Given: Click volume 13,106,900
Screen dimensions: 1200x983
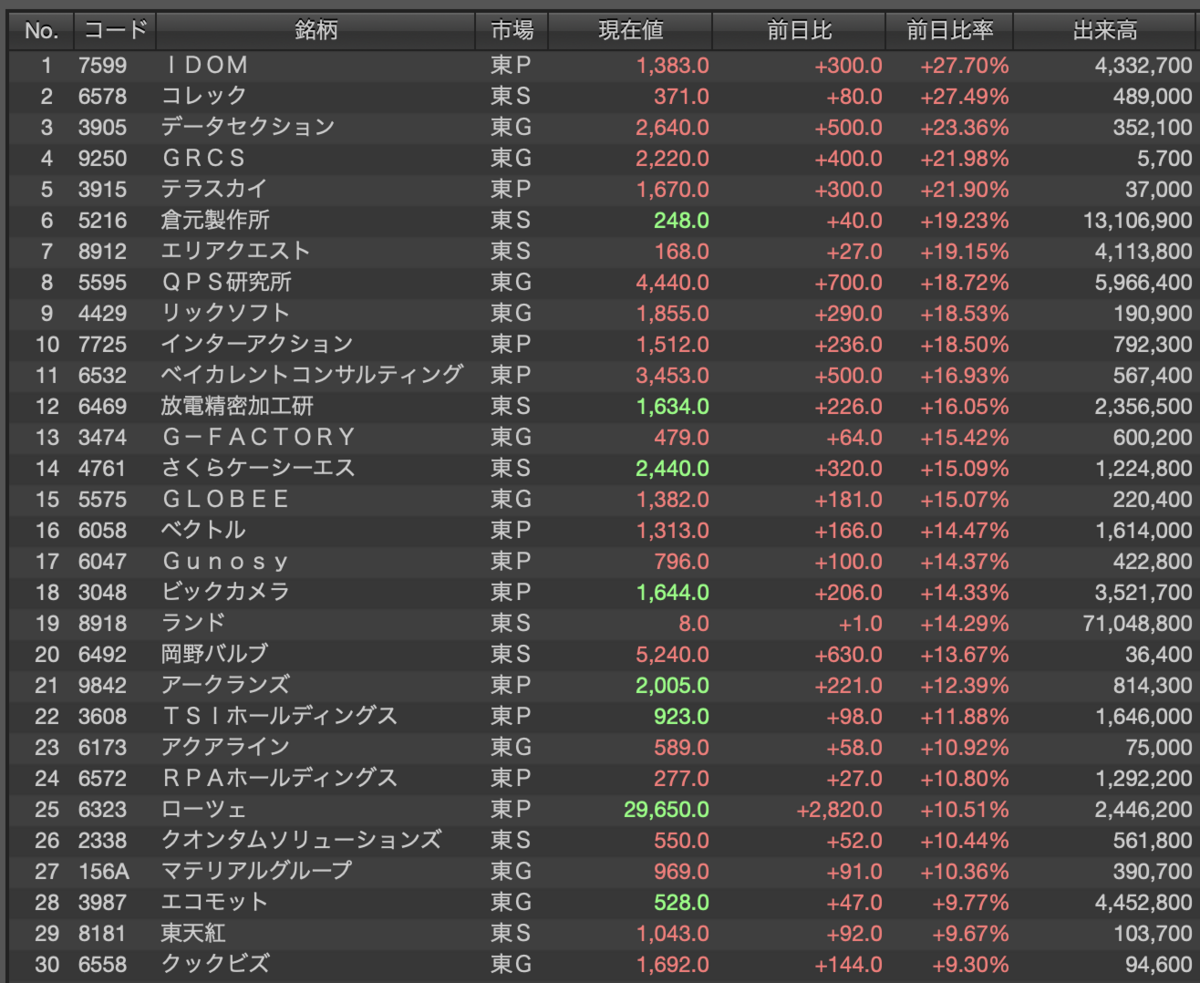Looking at the screenshot, I should point(1139,220).
